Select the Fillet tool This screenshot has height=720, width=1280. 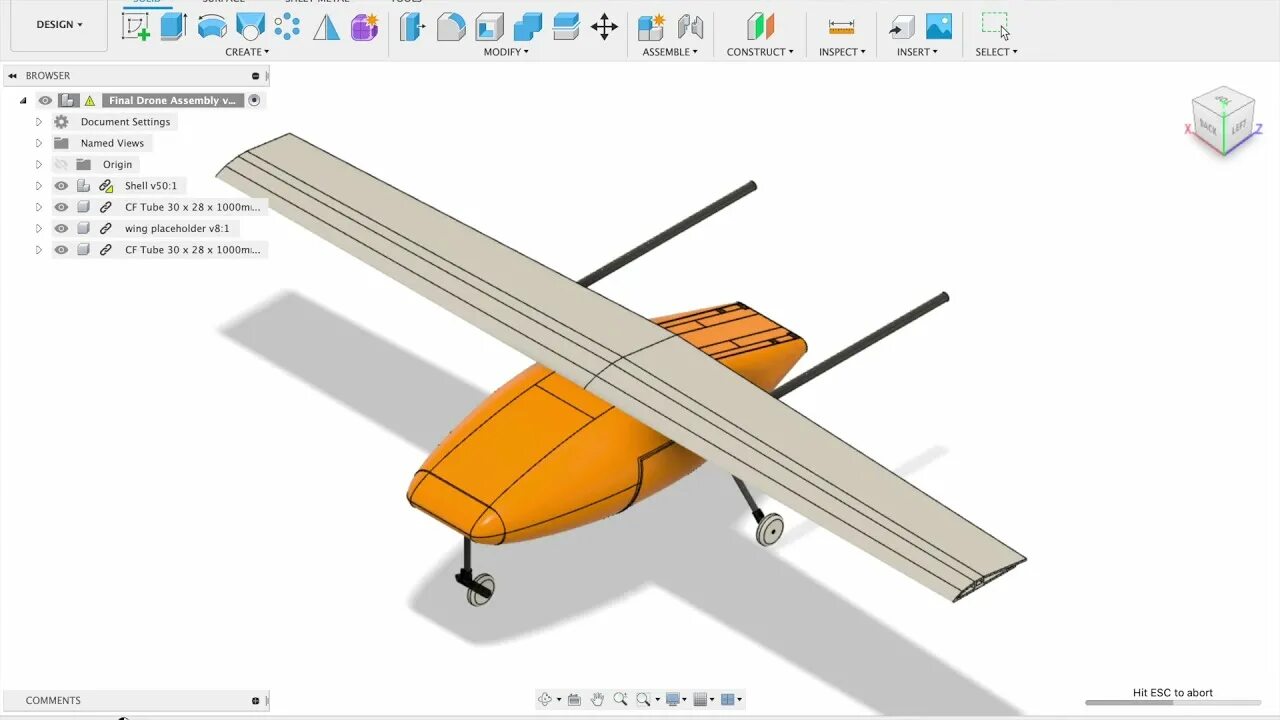[x=451, y=26]
